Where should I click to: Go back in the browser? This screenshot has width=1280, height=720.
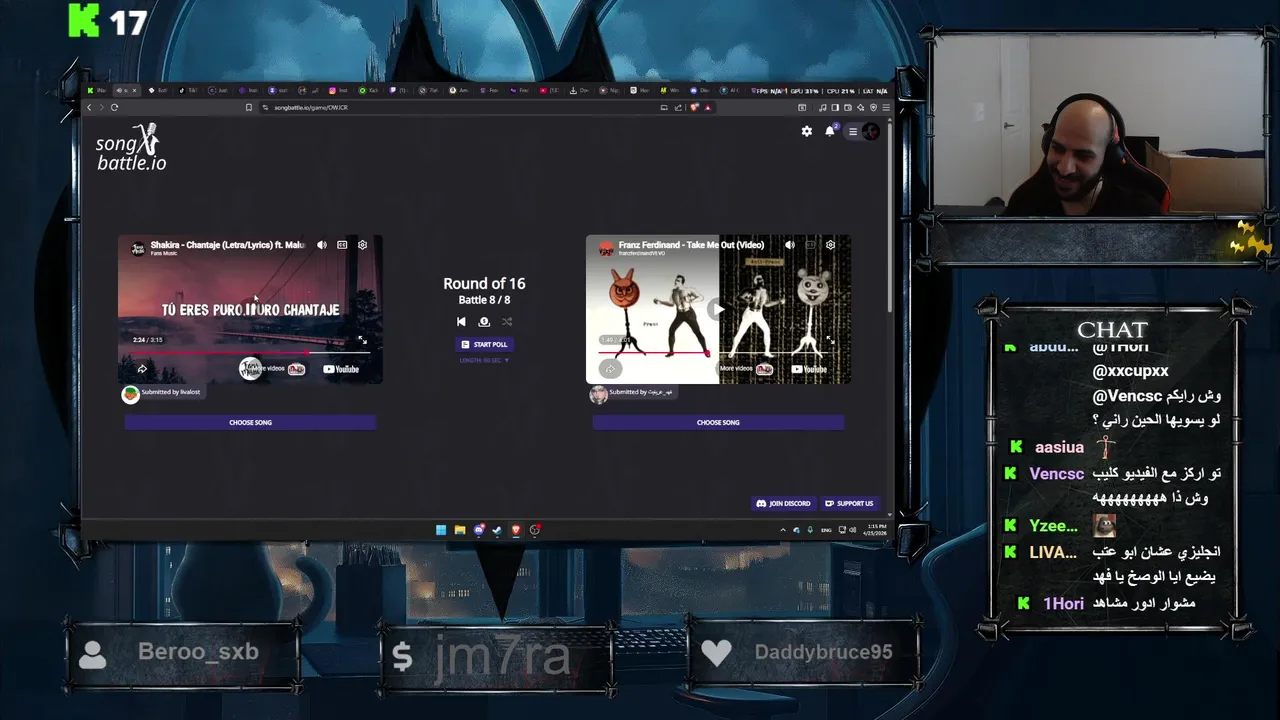pos(89,107)
